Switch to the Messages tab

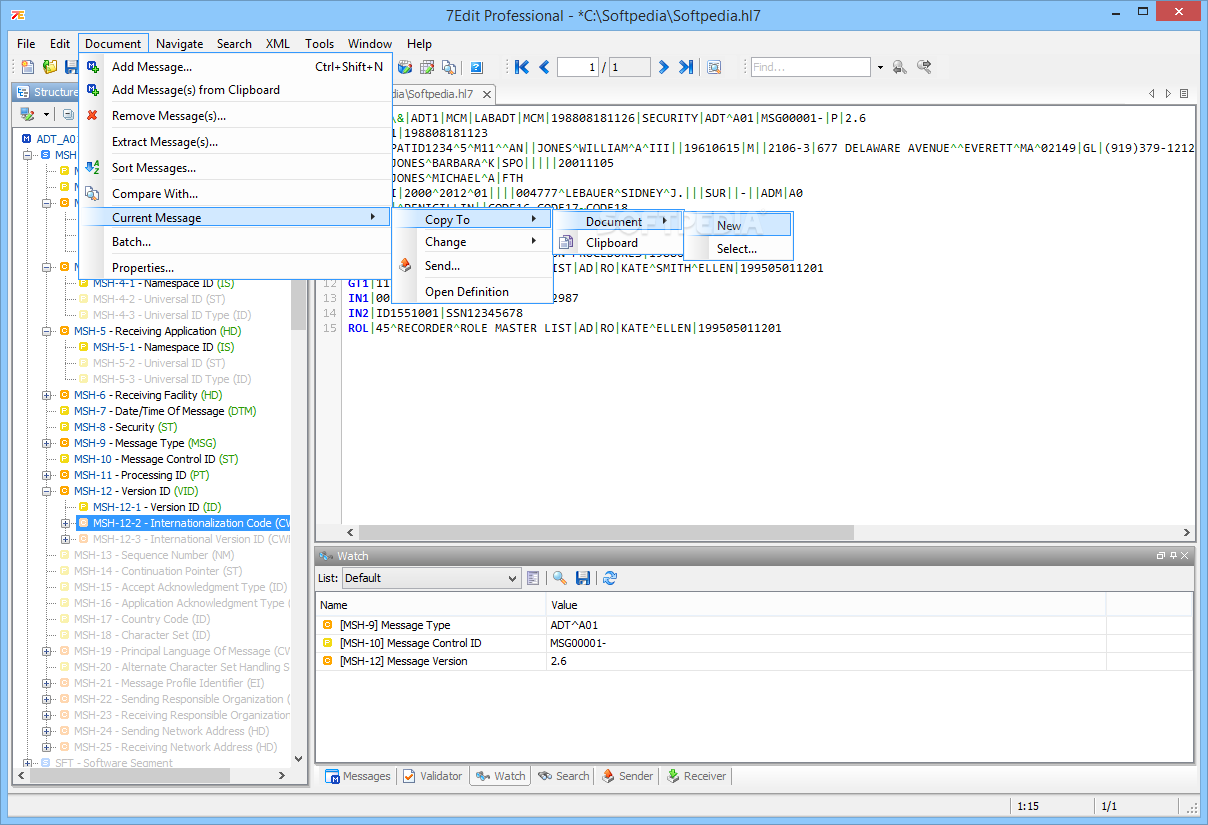tap(357, 776)
